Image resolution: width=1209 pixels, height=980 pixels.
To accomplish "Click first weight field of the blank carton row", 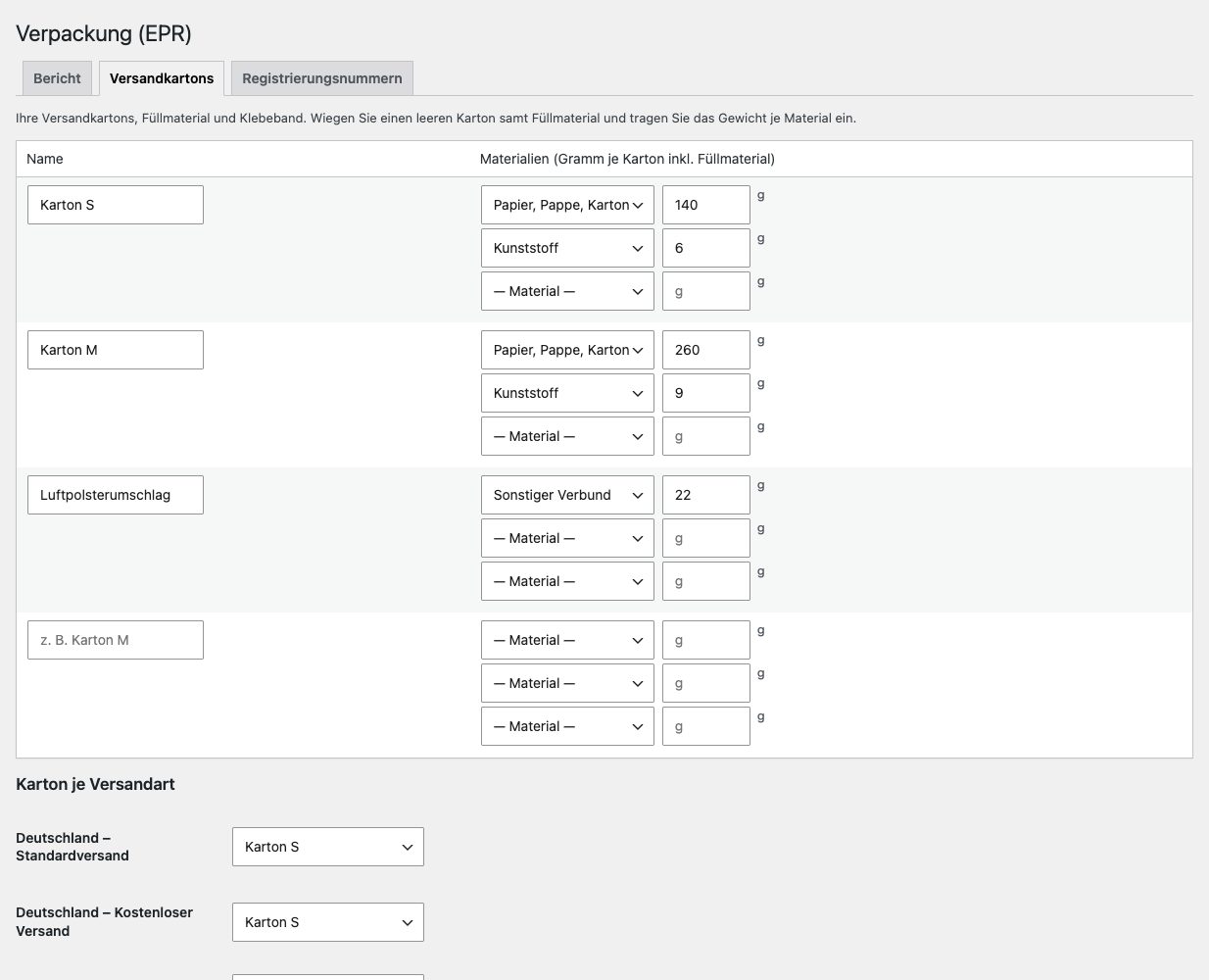I will [x=706, y=640].
